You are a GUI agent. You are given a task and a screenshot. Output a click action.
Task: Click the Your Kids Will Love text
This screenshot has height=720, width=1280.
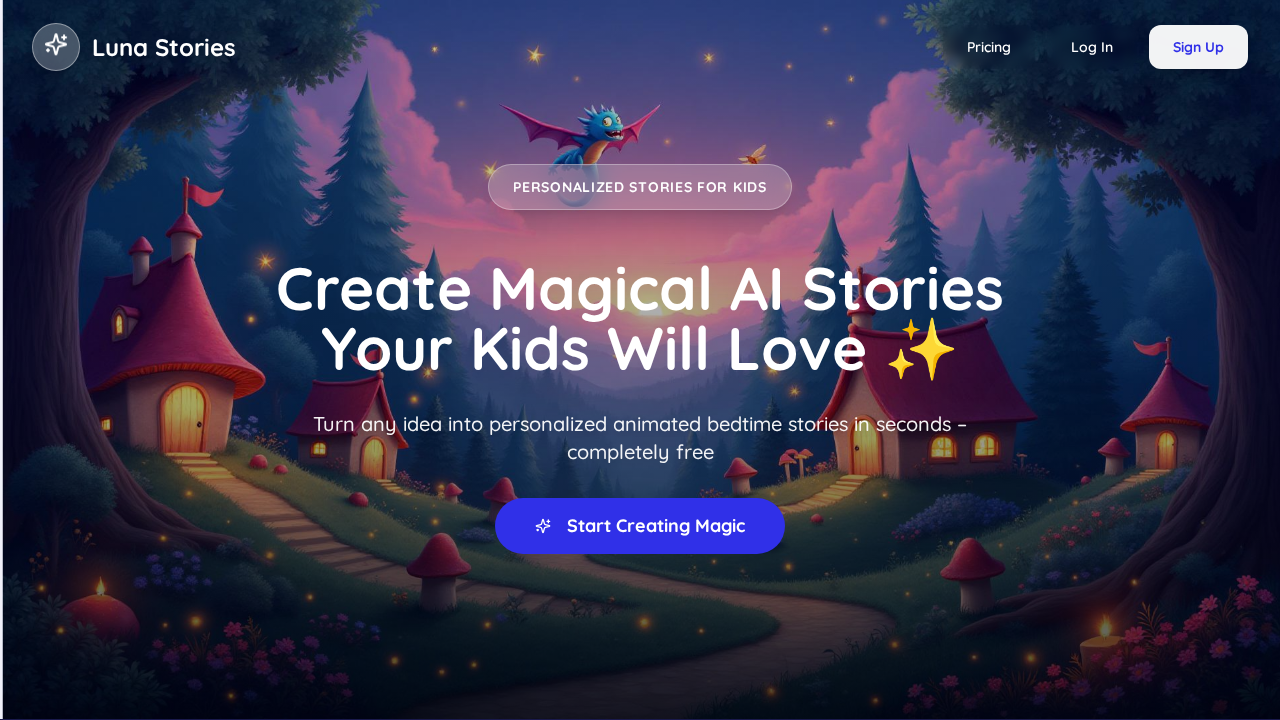(x=594, y=350)
